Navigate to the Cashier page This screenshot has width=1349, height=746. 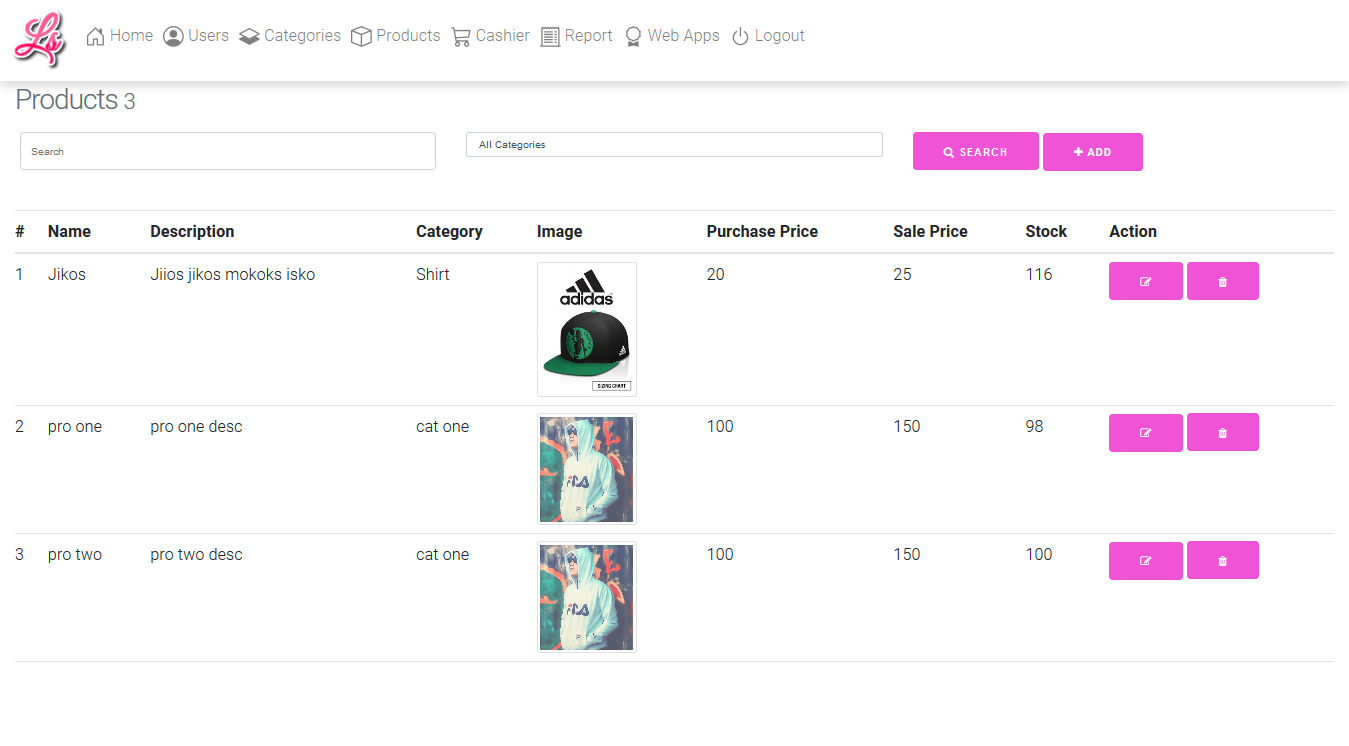pos(490,36)
